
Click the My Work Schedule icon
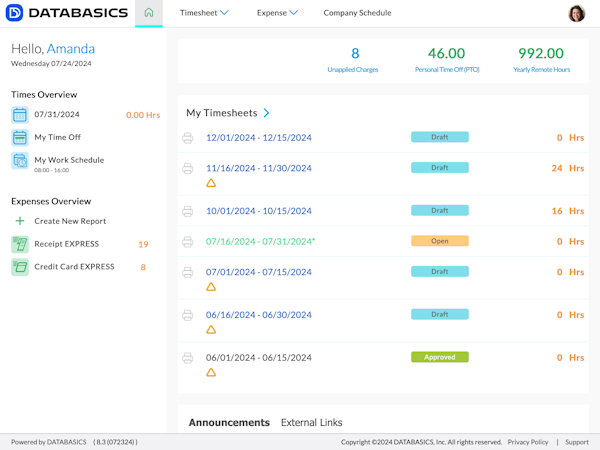pyautogui.click(x=20, y=161)
